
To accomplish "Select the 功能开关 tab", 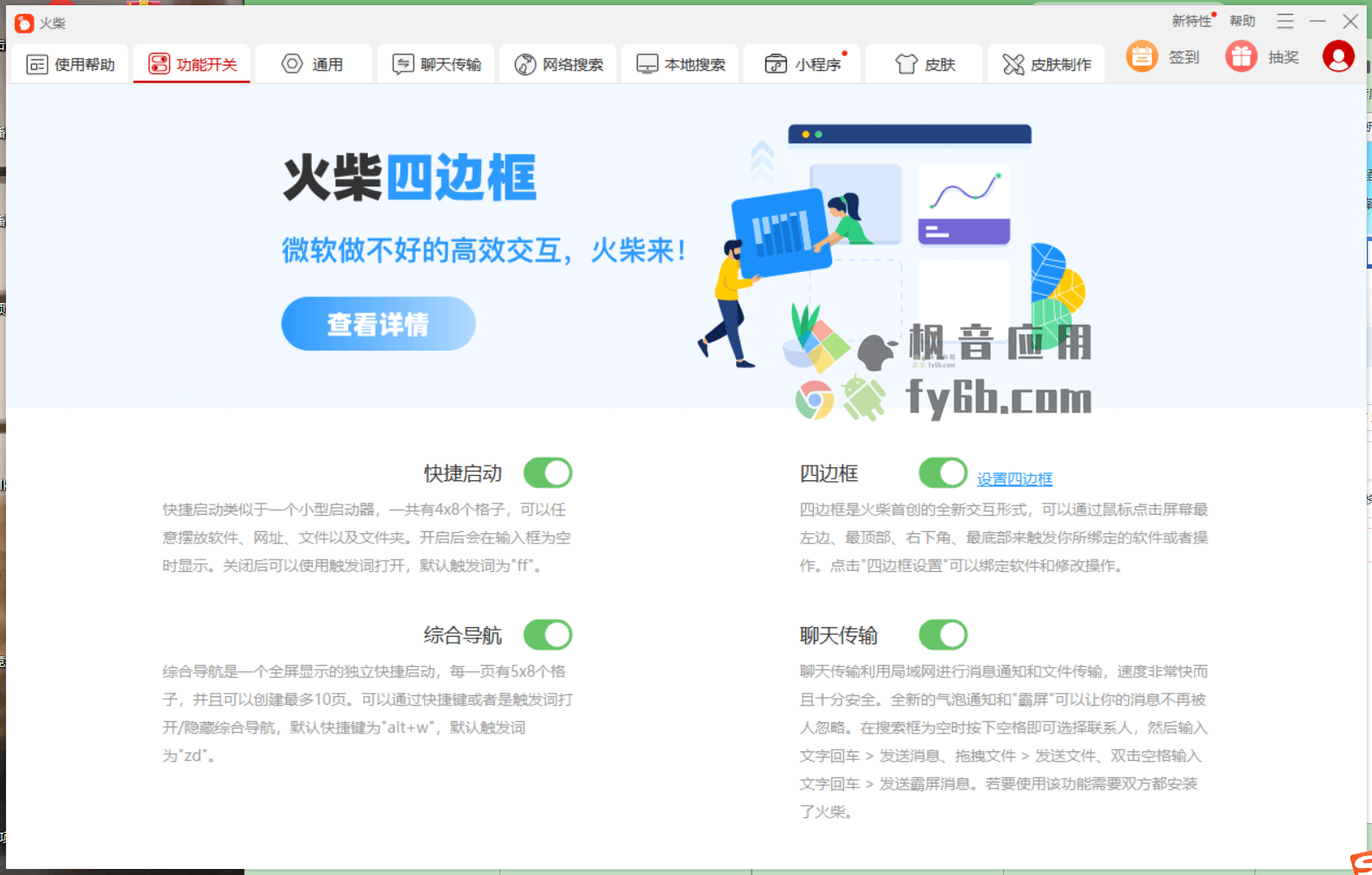I will coord(192,64).
